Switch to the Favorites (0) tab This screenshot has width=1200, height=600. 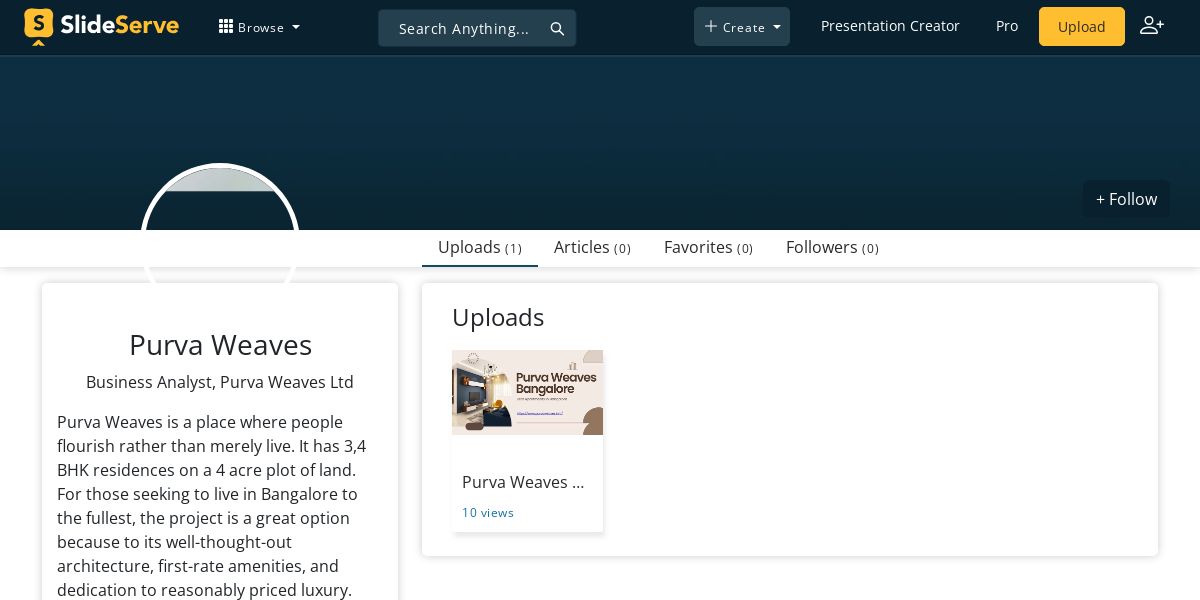click(708, 247)
